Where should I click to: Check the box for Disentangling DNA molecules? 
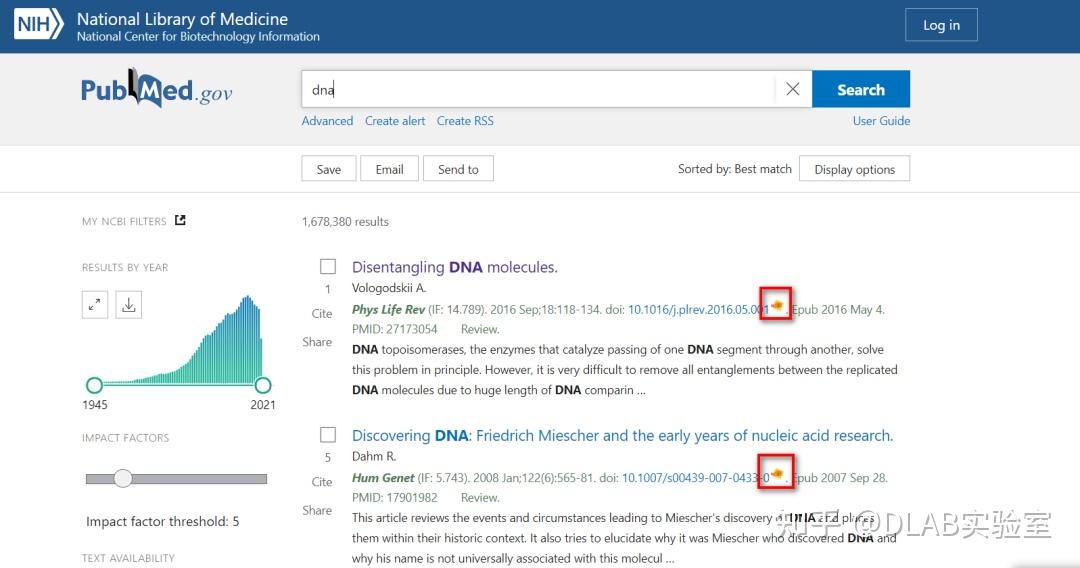click(328, 267)
